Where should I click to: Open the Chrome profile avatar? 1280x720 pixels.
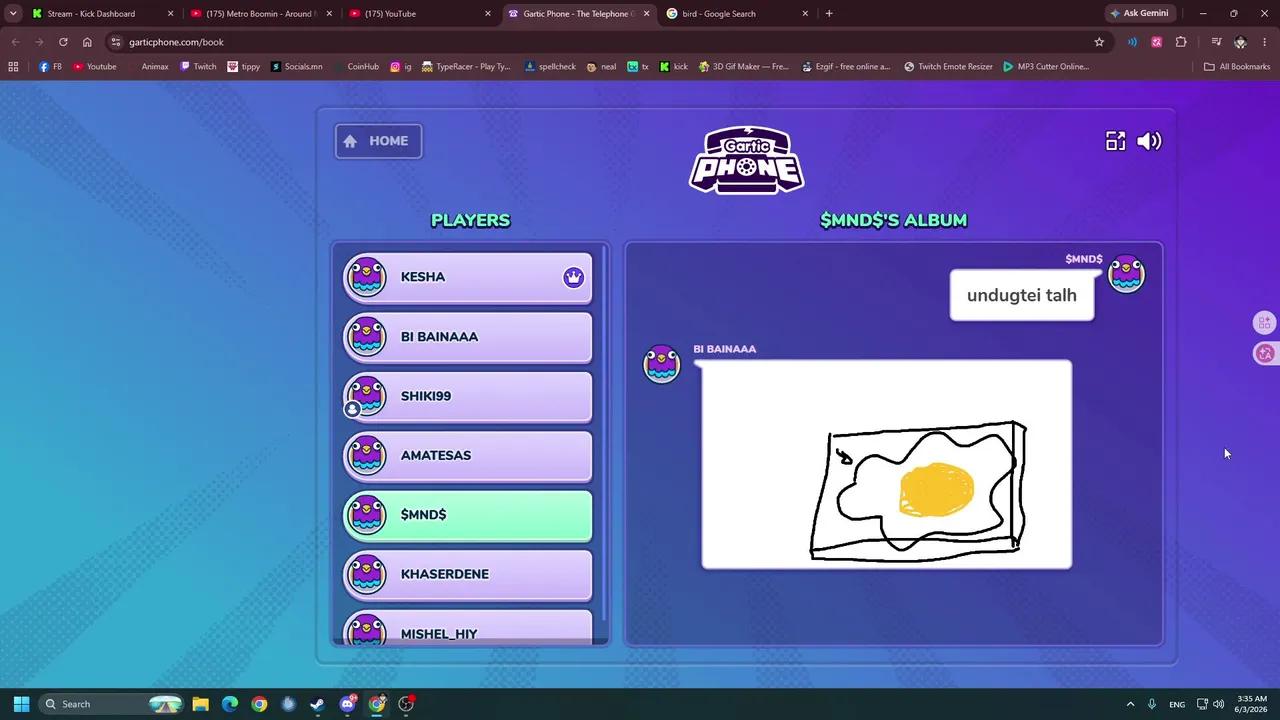[x=1240, y=42]
